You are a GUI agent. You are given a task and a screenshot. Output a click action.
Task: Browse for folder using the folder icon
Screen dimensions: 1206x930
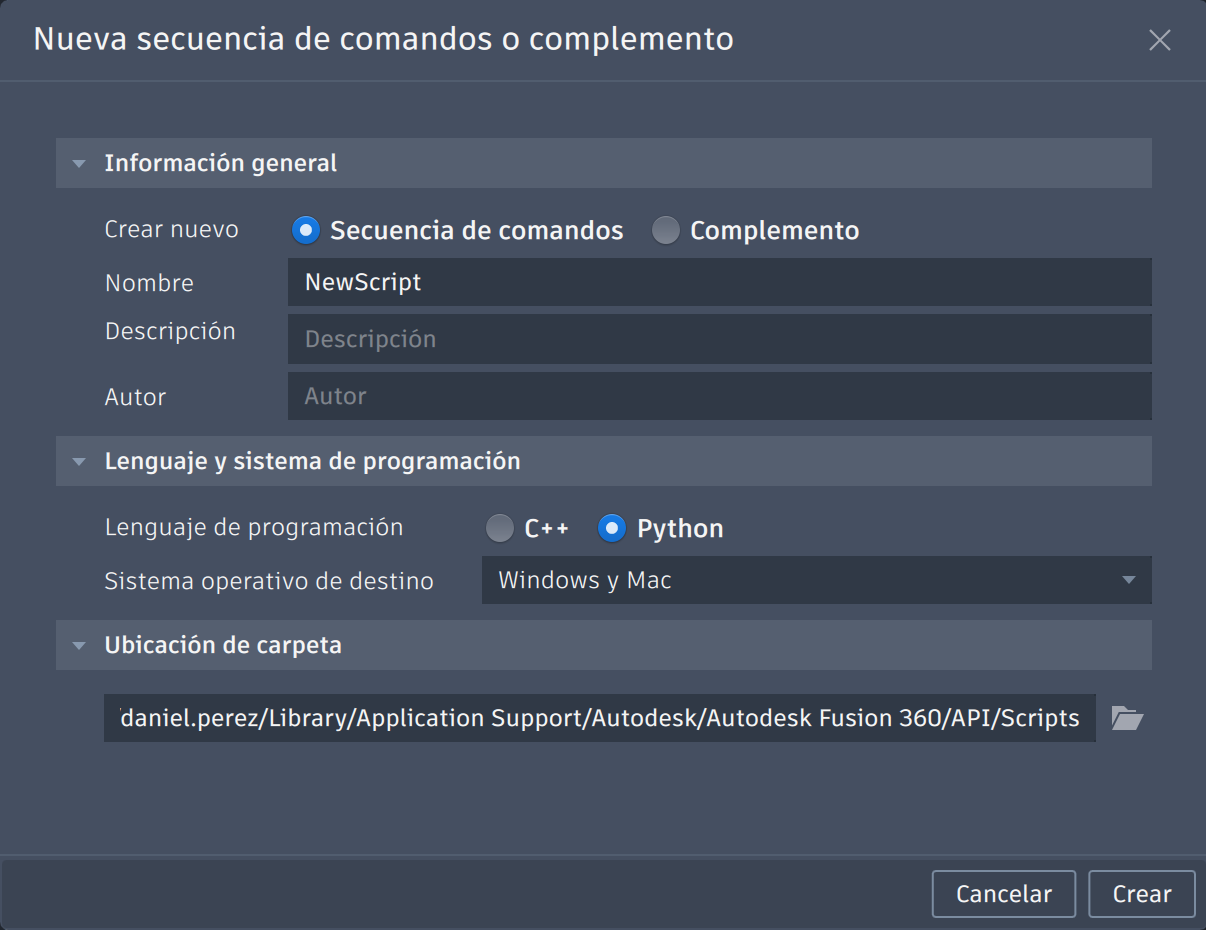tap(1127, 718)
